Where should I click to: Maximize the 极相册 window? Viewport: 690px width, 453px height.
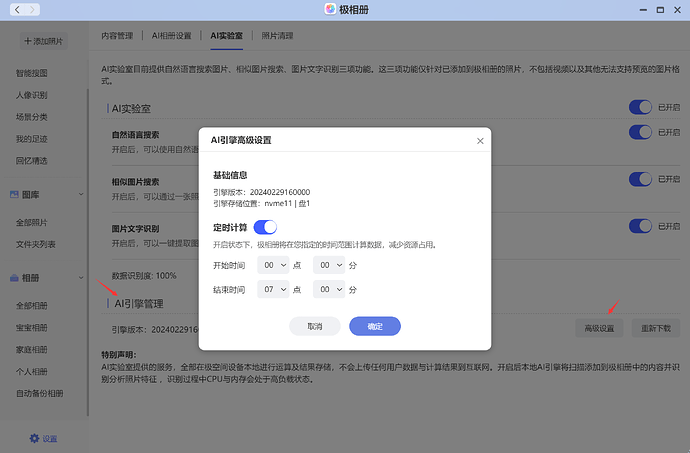coord(661,10)
